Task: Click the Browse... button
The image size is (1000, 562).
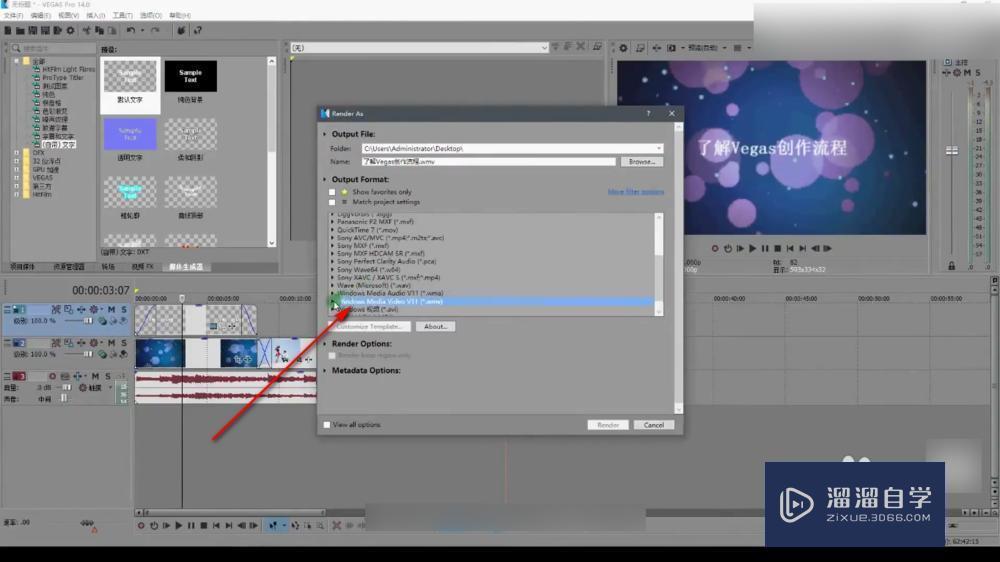Action: [642, 162]
